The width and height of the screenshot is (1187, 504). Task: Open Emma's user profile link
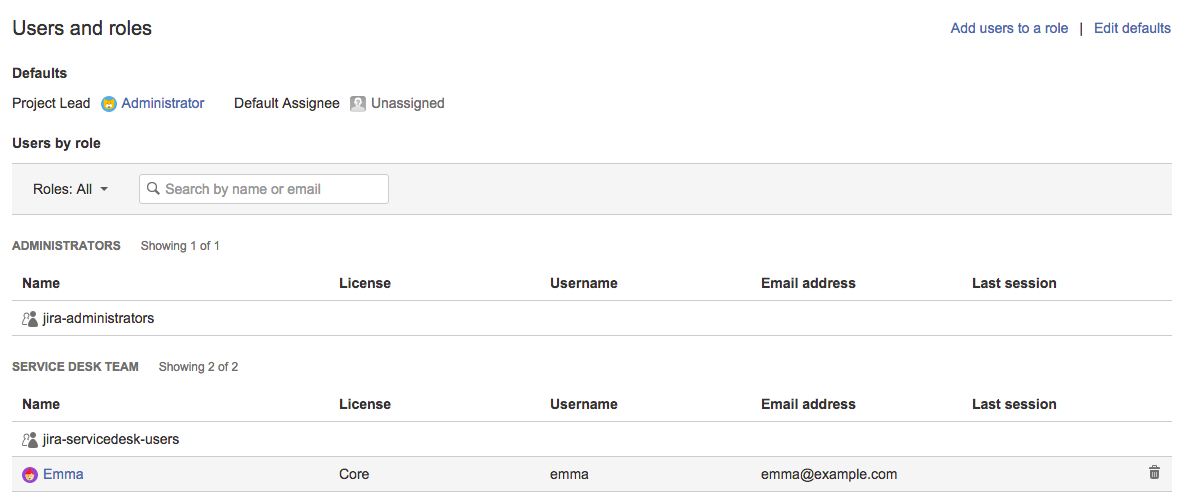pos(64,474)
